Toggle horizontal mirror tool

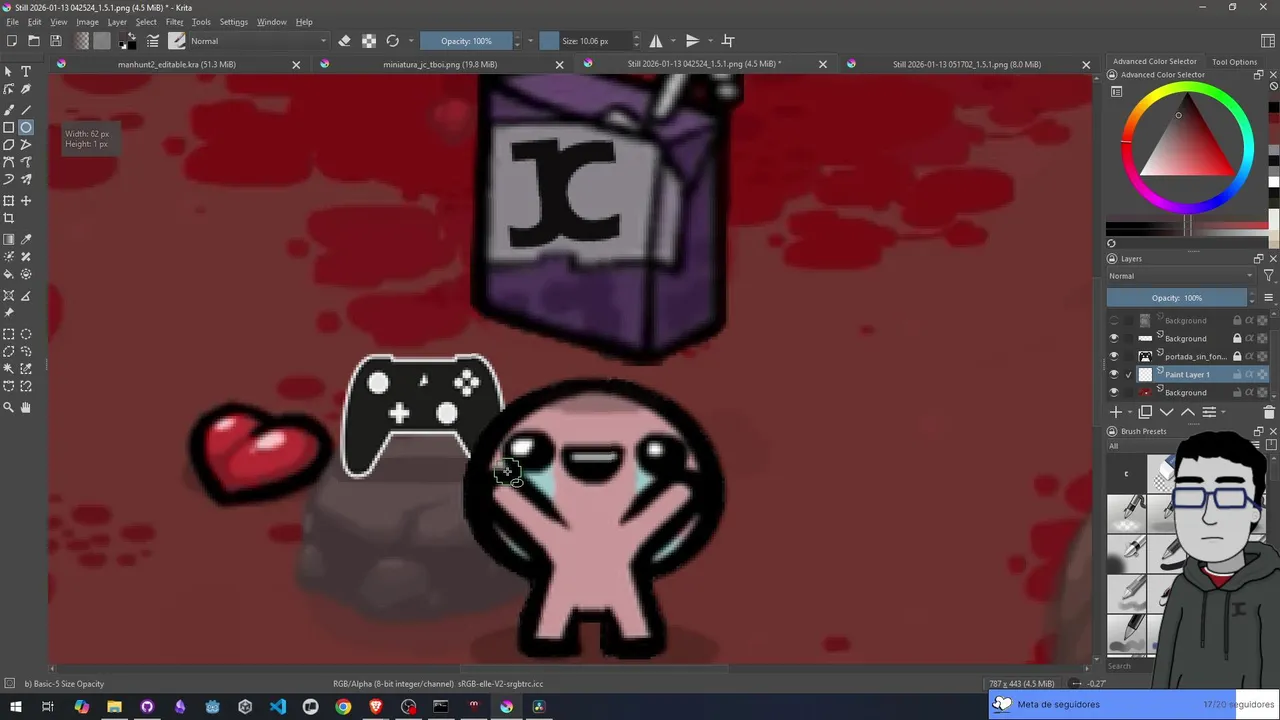[x=656, y=41]
